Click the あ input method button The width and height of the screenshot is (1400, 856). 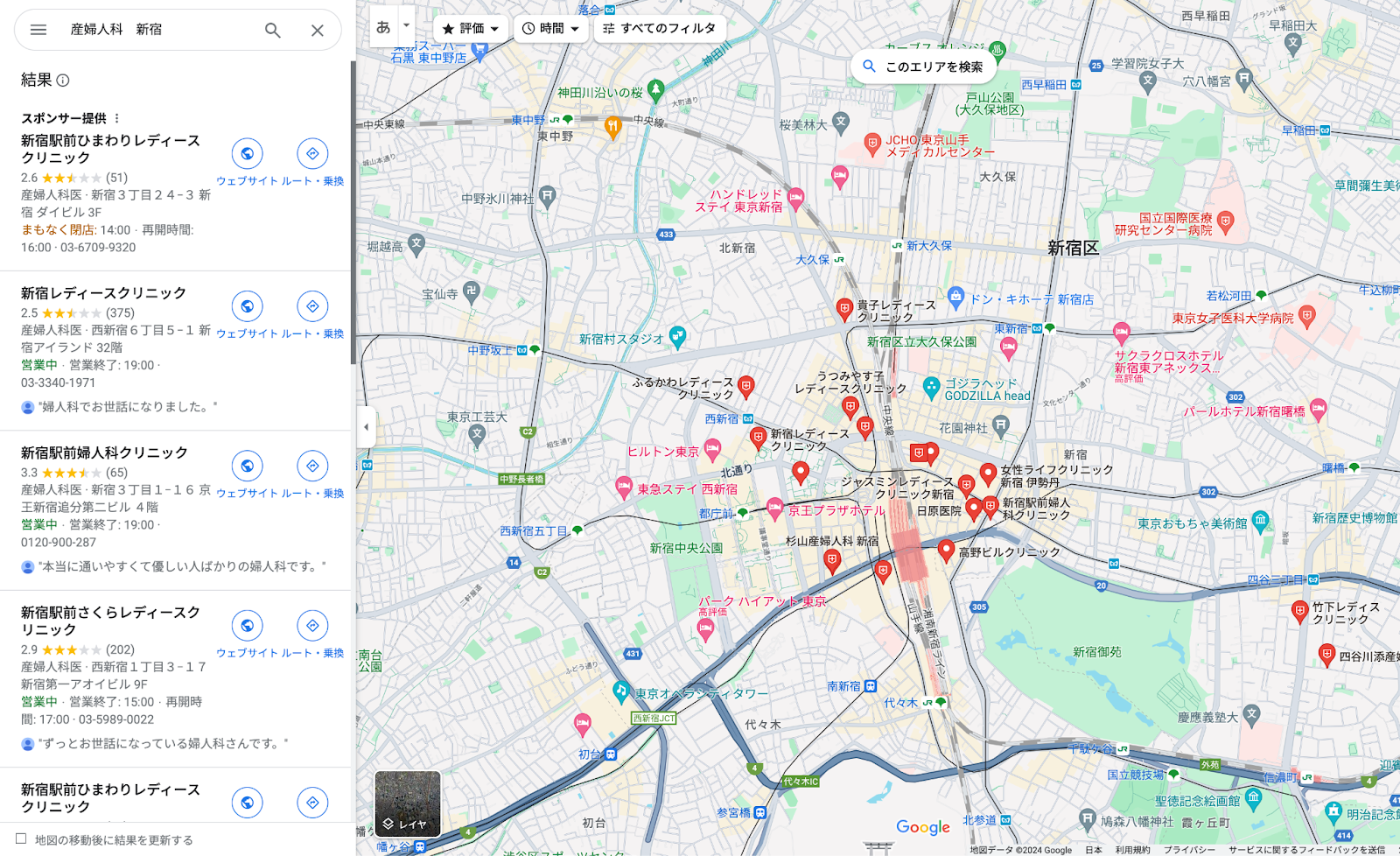[383, 27]
